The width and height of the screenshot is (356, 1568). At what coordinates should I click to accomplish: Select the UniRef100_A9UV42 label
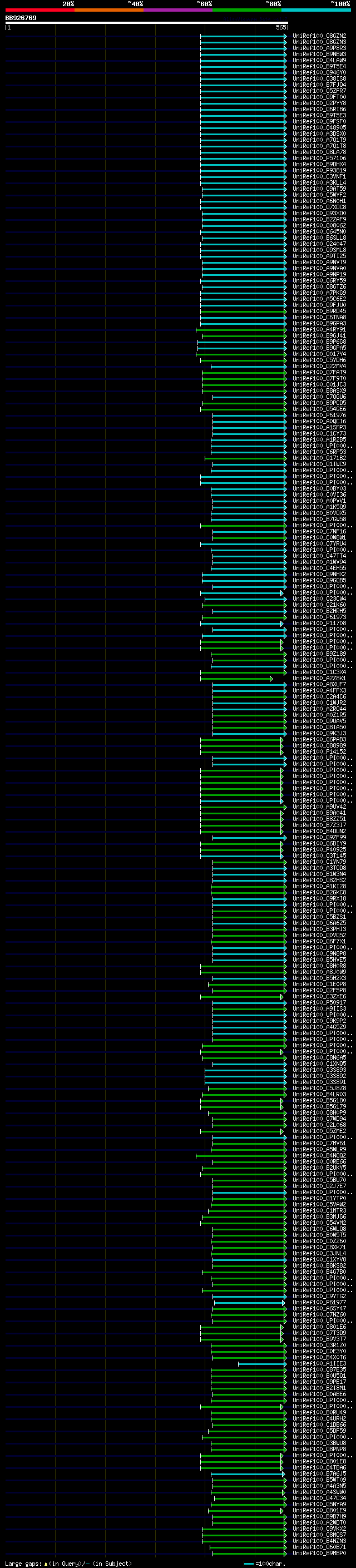pos(319,807)
